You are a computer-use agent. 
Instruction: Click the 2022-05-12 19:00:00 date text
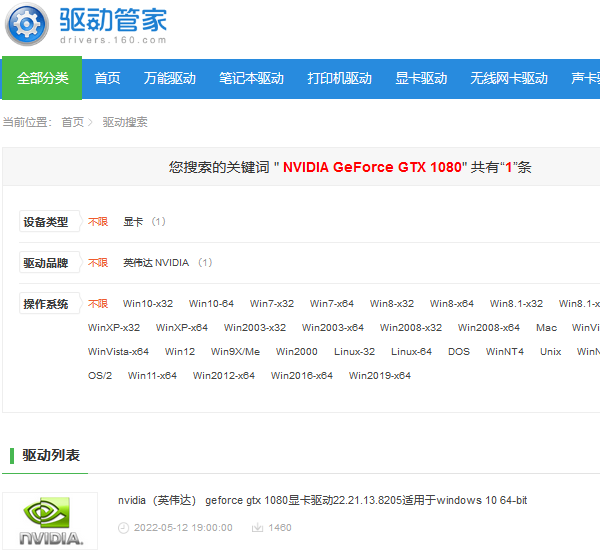183,528
